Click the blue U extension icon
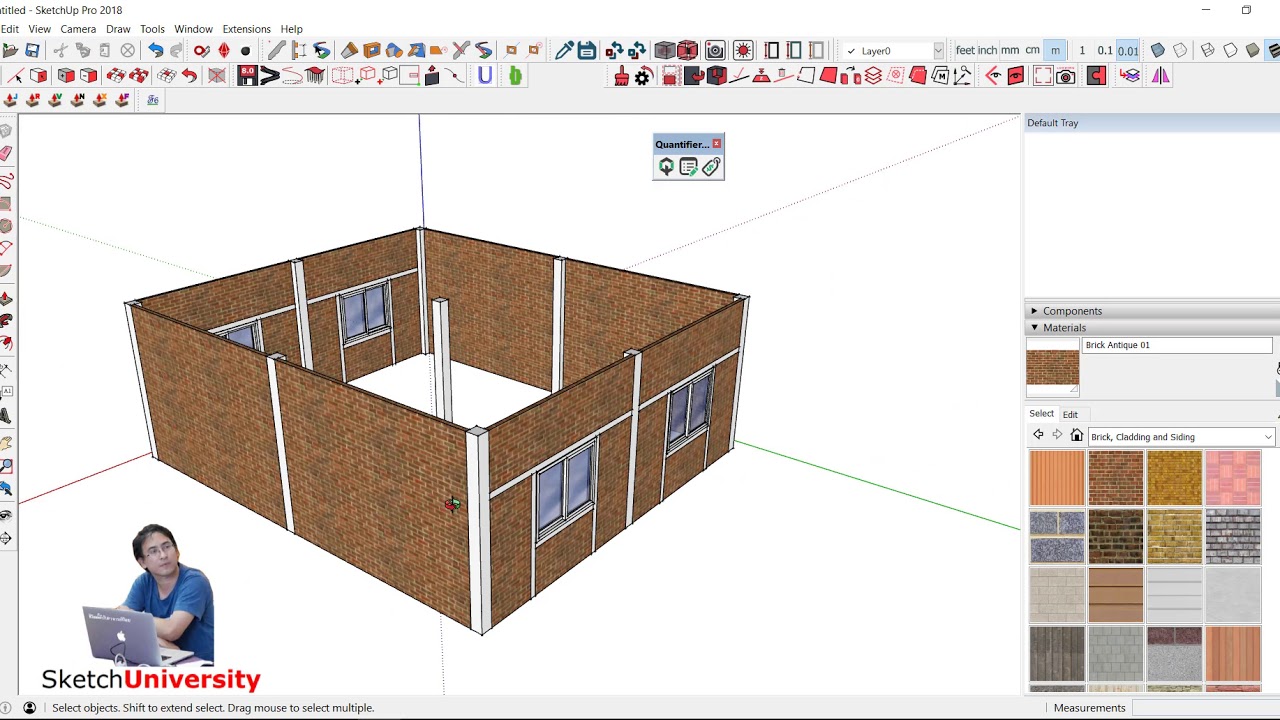 [x=485, y=76]
